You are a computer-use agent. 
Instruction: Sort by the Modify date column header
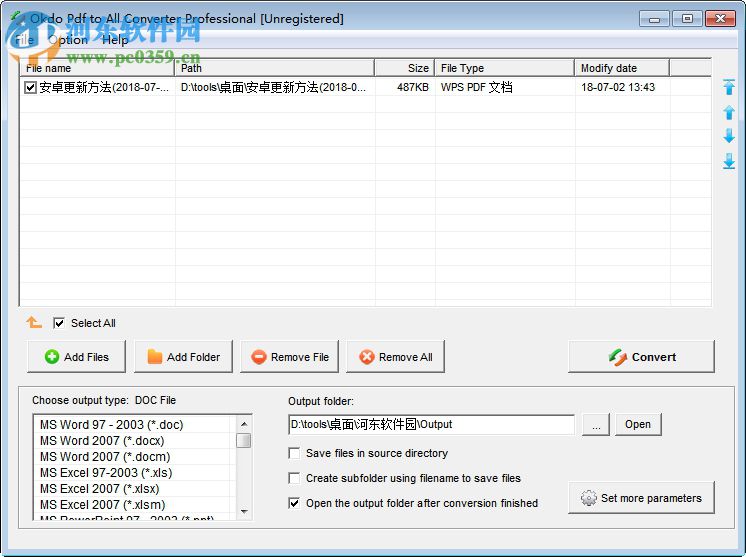pos(622,68)
